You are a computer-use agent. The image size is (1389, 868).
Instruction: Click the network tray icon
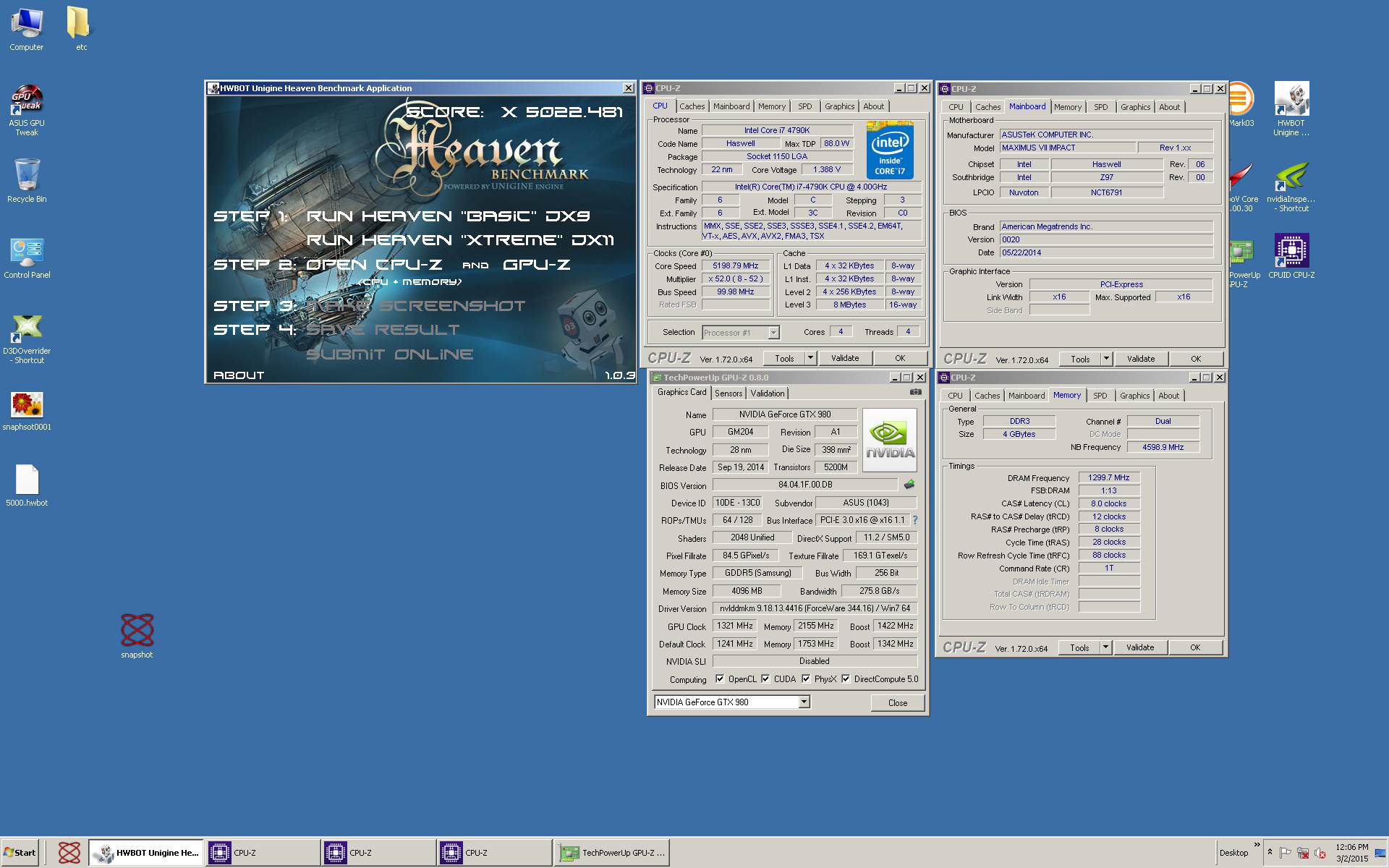1303,853
